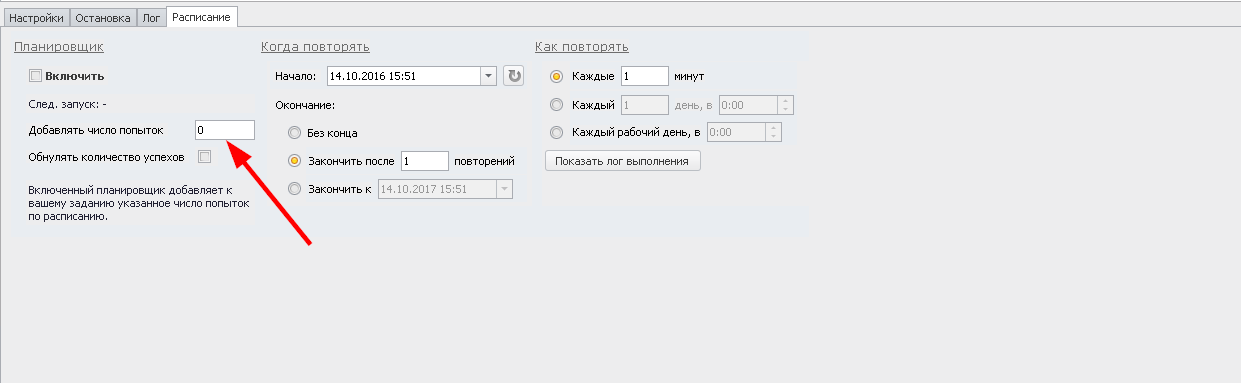
Task: Choose Каждый рабочий день radio option
Action: click(557, 132)
